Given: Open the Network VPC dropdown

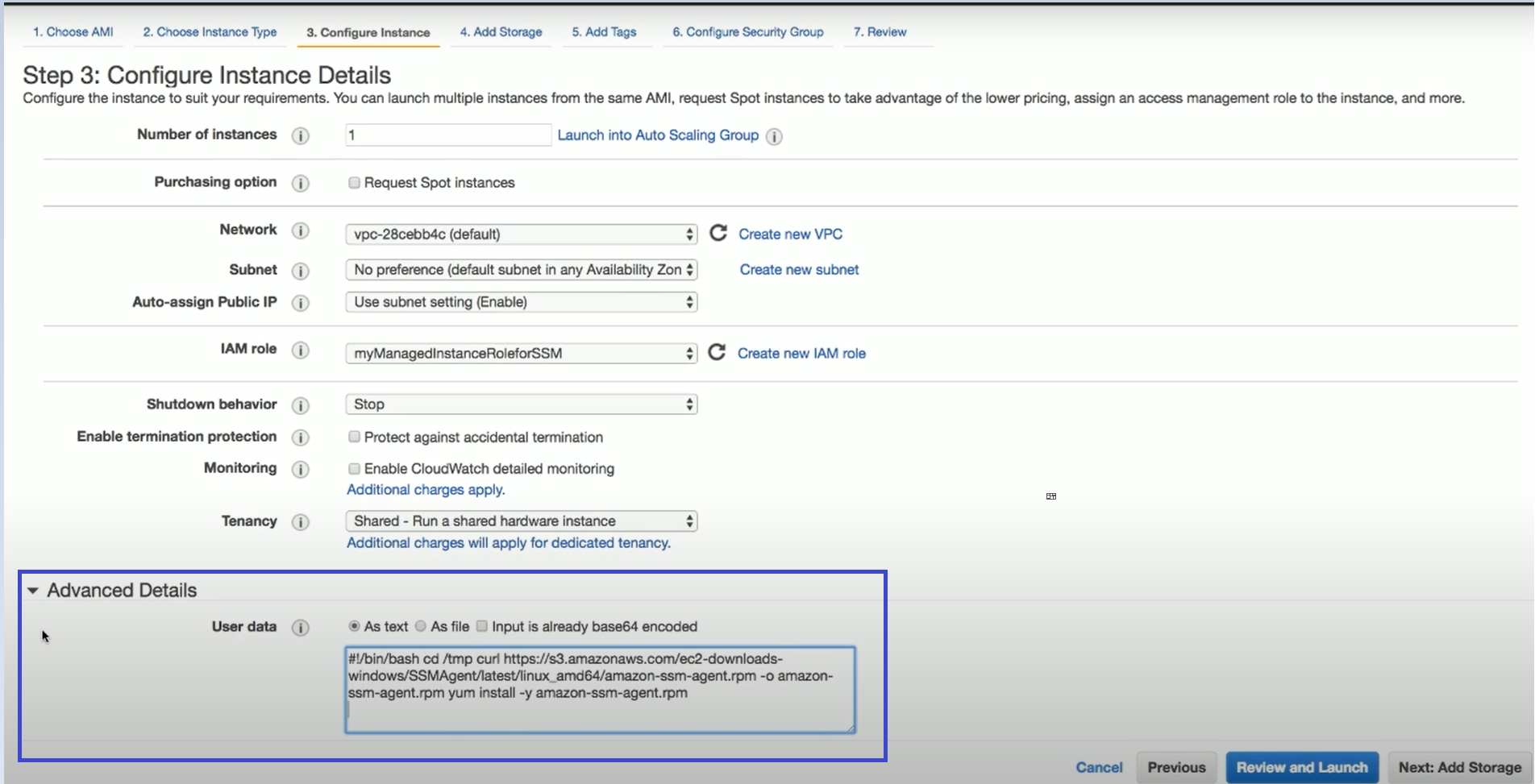Looking at the screenshot, I should point(521,234).
